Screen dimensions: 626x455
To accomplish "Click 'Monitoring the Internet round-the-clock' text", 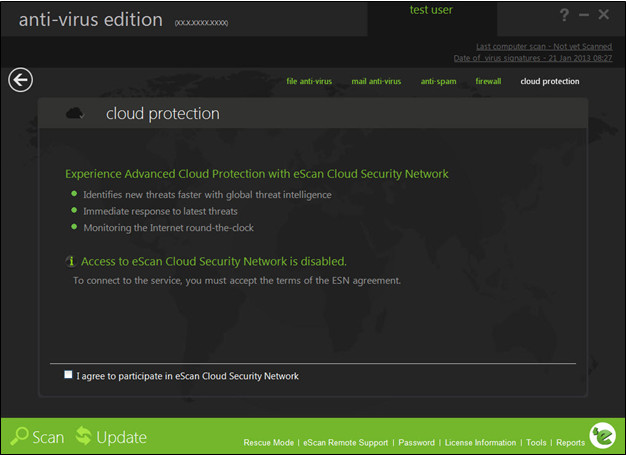I will pos(168,228).
